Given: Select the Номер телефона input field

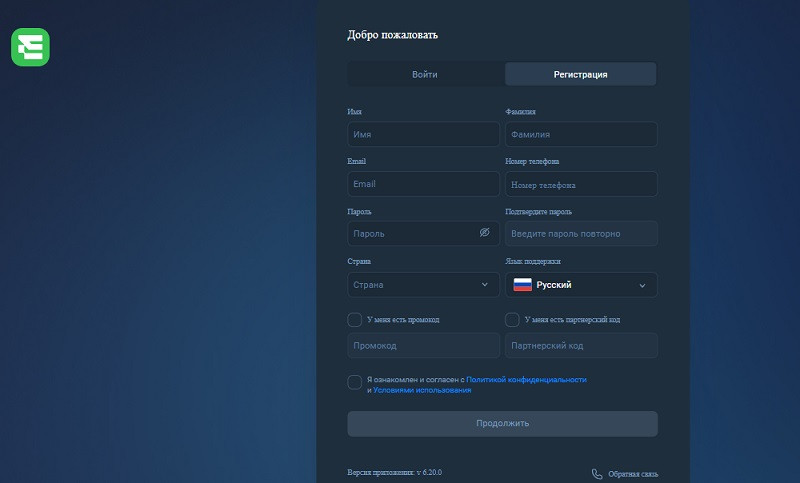Looking at the screenshot, I should [581, 184].
